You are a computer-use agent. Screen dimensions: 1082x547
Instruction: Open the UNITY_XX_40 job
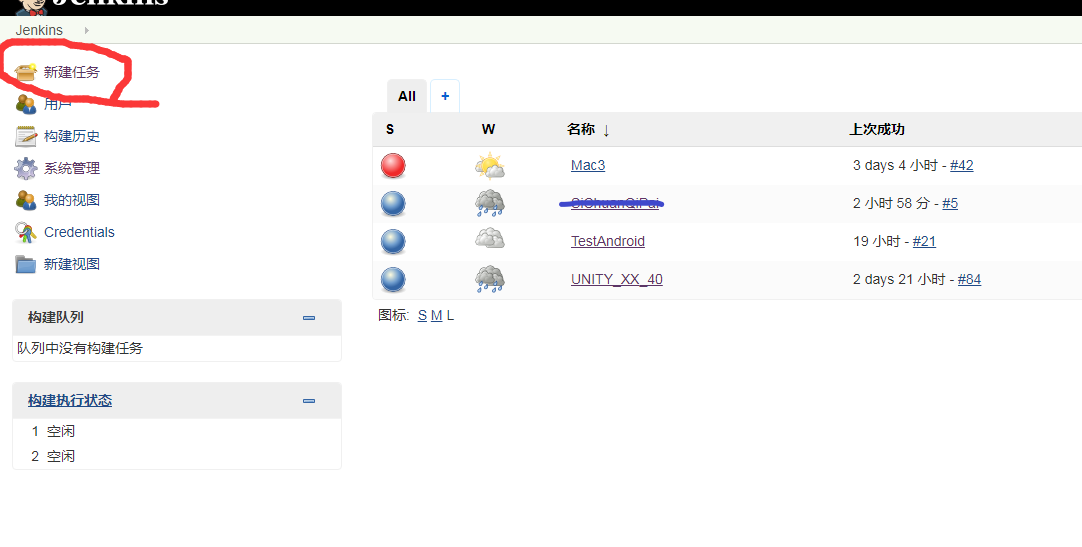click(617, 279)
